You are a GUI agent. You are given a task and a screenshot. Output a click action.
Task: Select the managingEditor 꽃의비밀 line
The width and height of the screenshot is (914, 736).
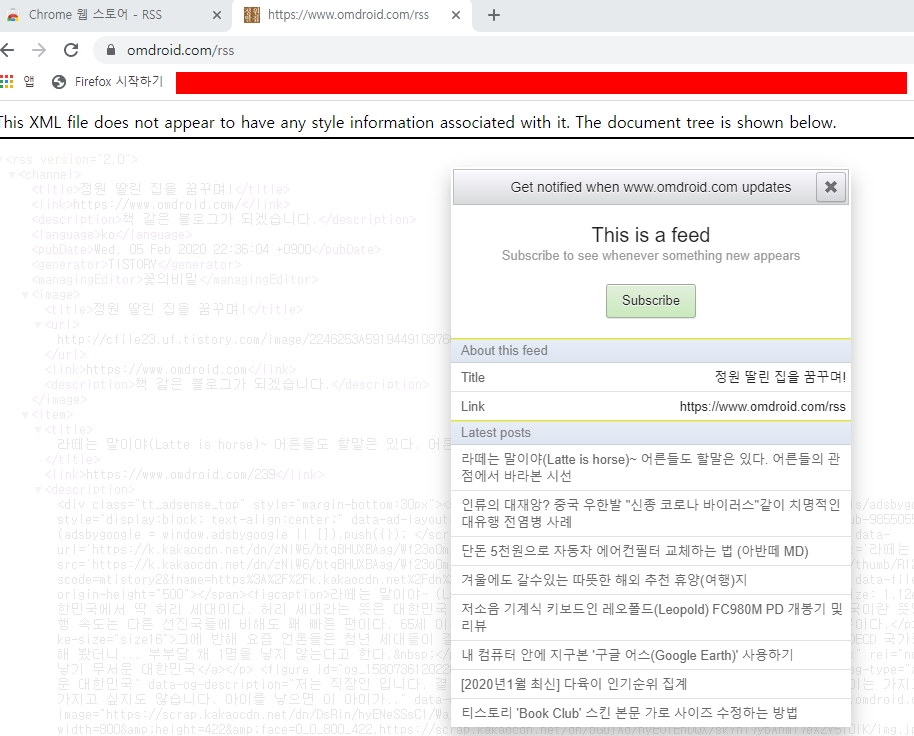[175, 280]
